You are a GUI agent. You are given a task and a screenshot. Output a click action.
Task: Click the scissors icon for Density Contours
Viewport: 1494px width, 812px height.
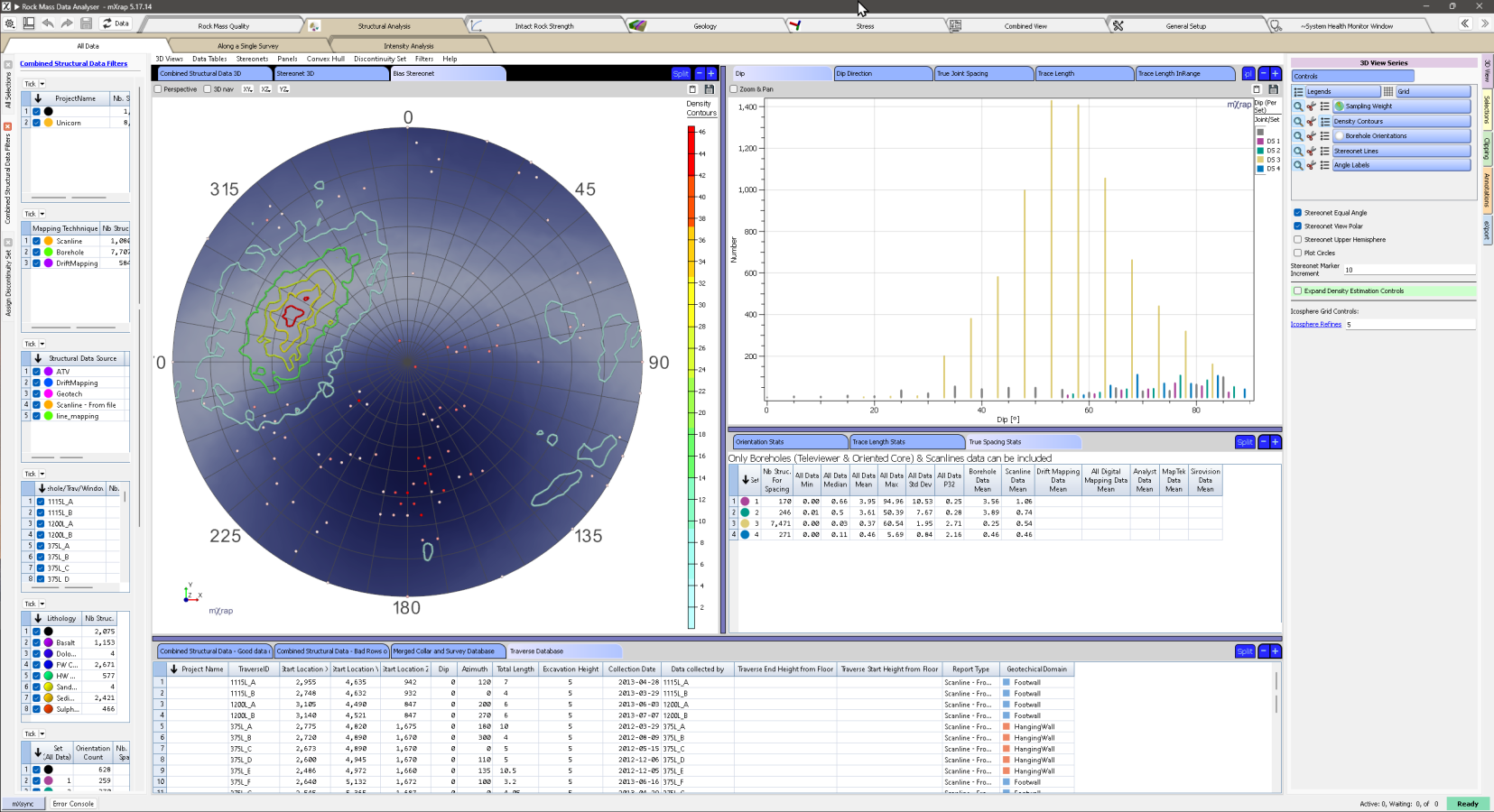pyautogui.click(x=1312, y=121)
